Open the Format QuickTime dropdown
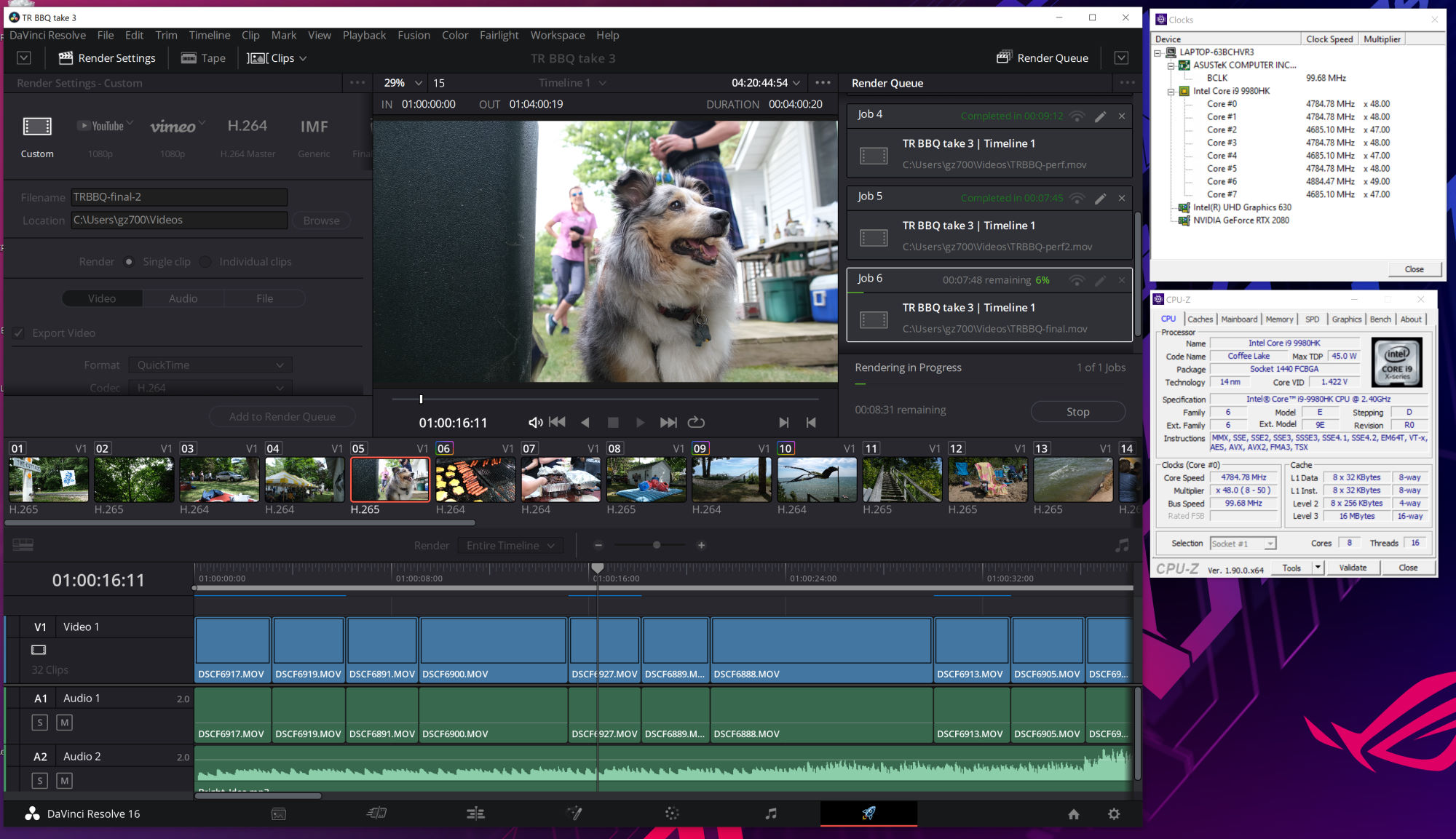 coord(210,365)
